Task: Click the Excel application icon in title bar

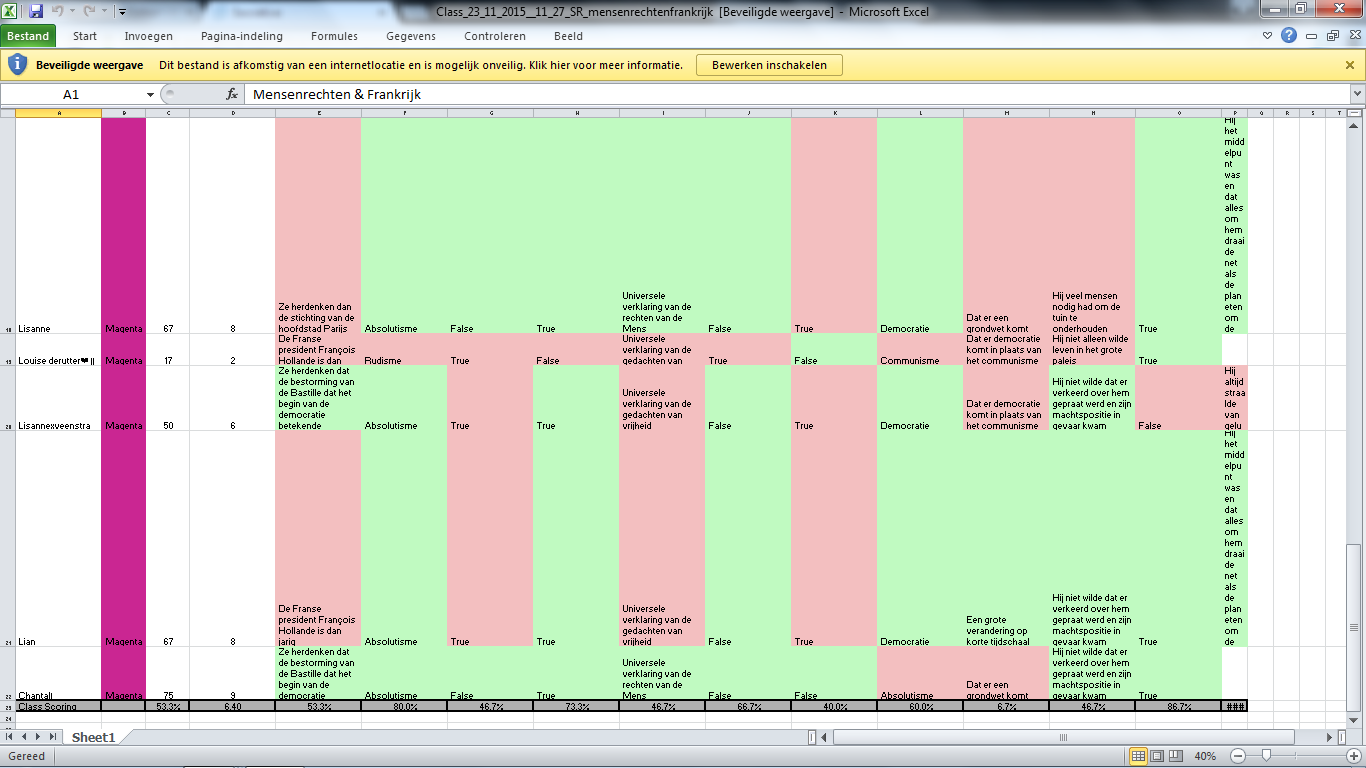Action: click(12, 12)
